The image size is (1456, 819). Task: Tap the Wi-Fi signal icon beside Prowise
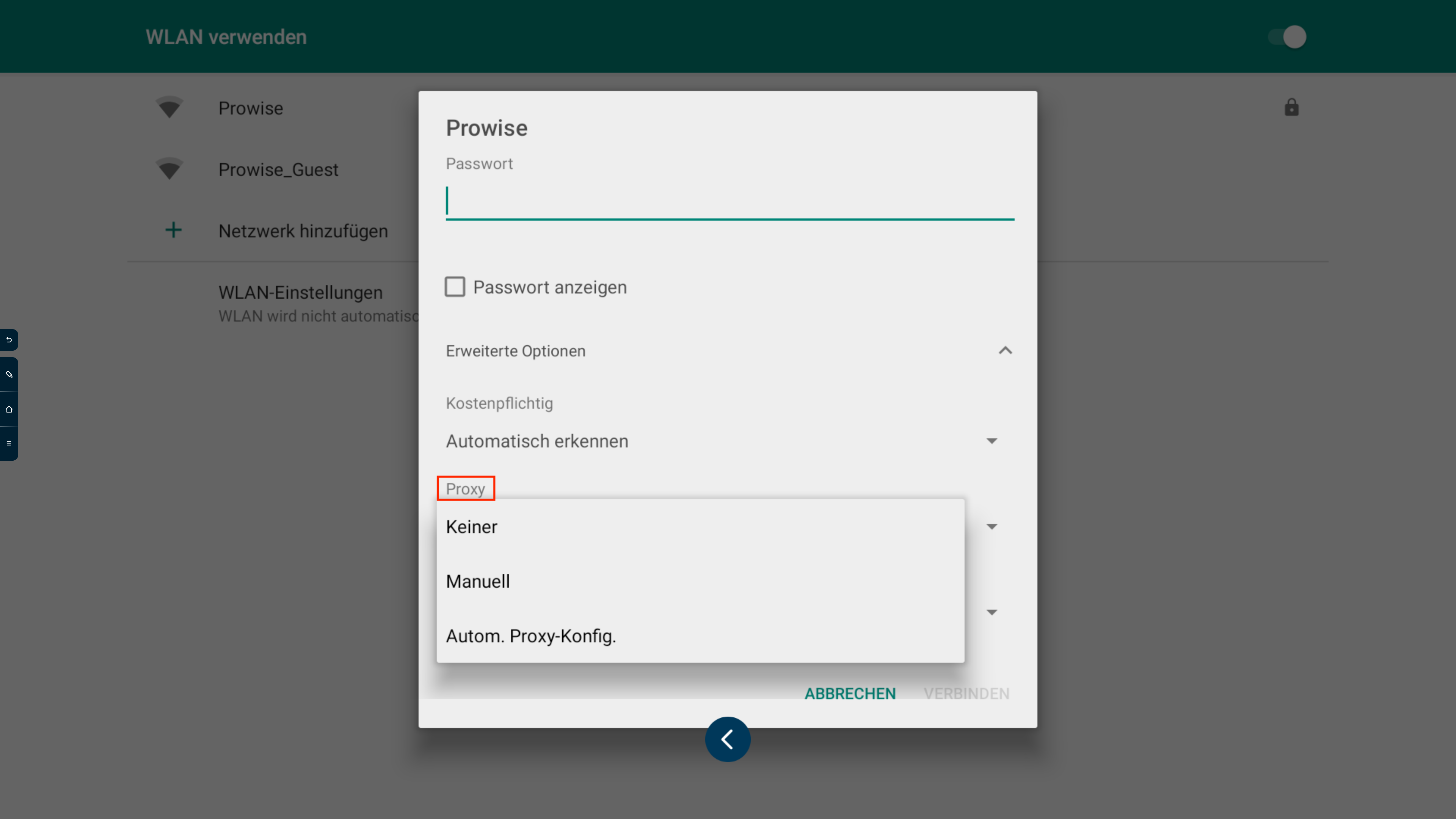[x=169, y=107]
